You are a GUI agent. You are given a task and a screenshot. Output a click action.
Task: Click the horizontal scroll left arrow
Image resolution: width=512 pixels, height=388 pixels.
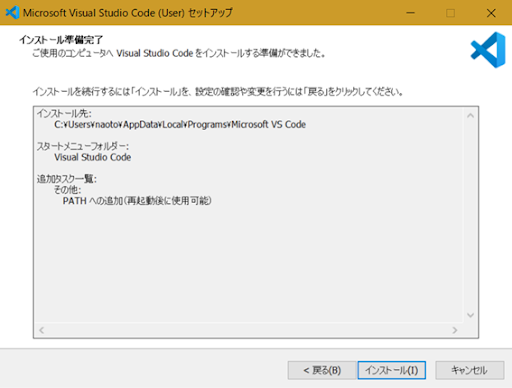42,330
